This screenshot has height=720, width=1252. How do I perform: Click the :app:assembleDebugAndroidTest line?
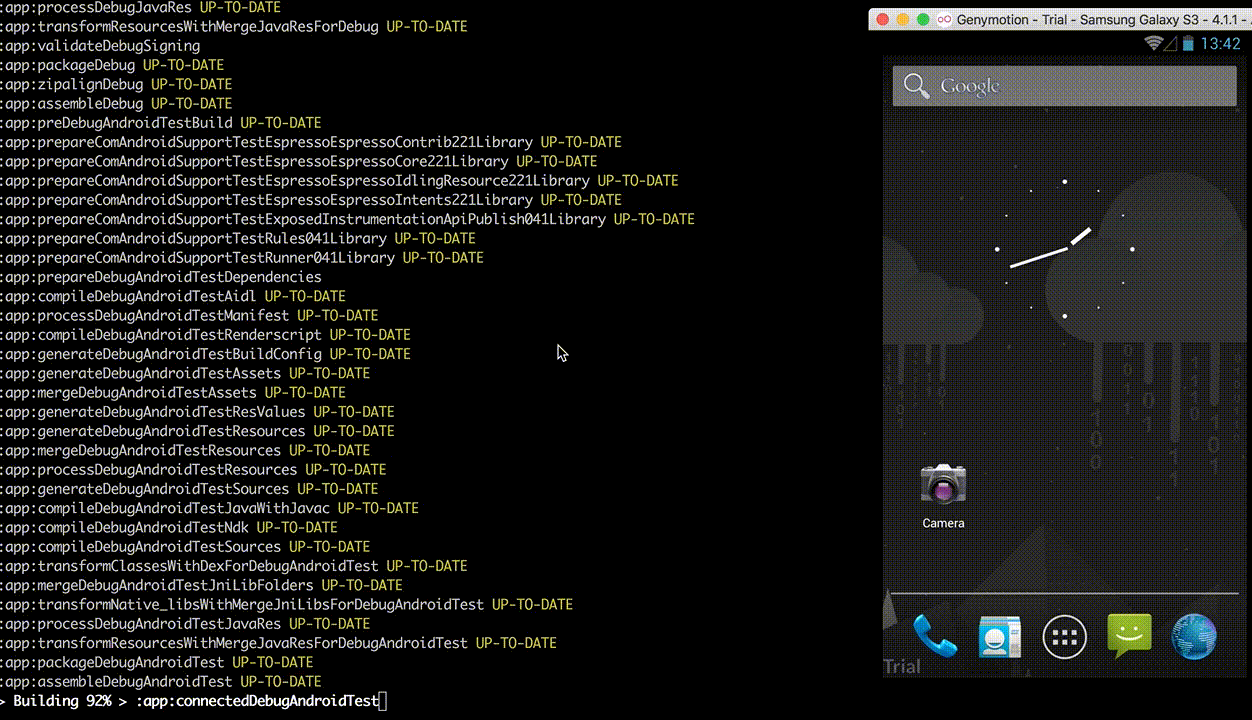[161, 682]
